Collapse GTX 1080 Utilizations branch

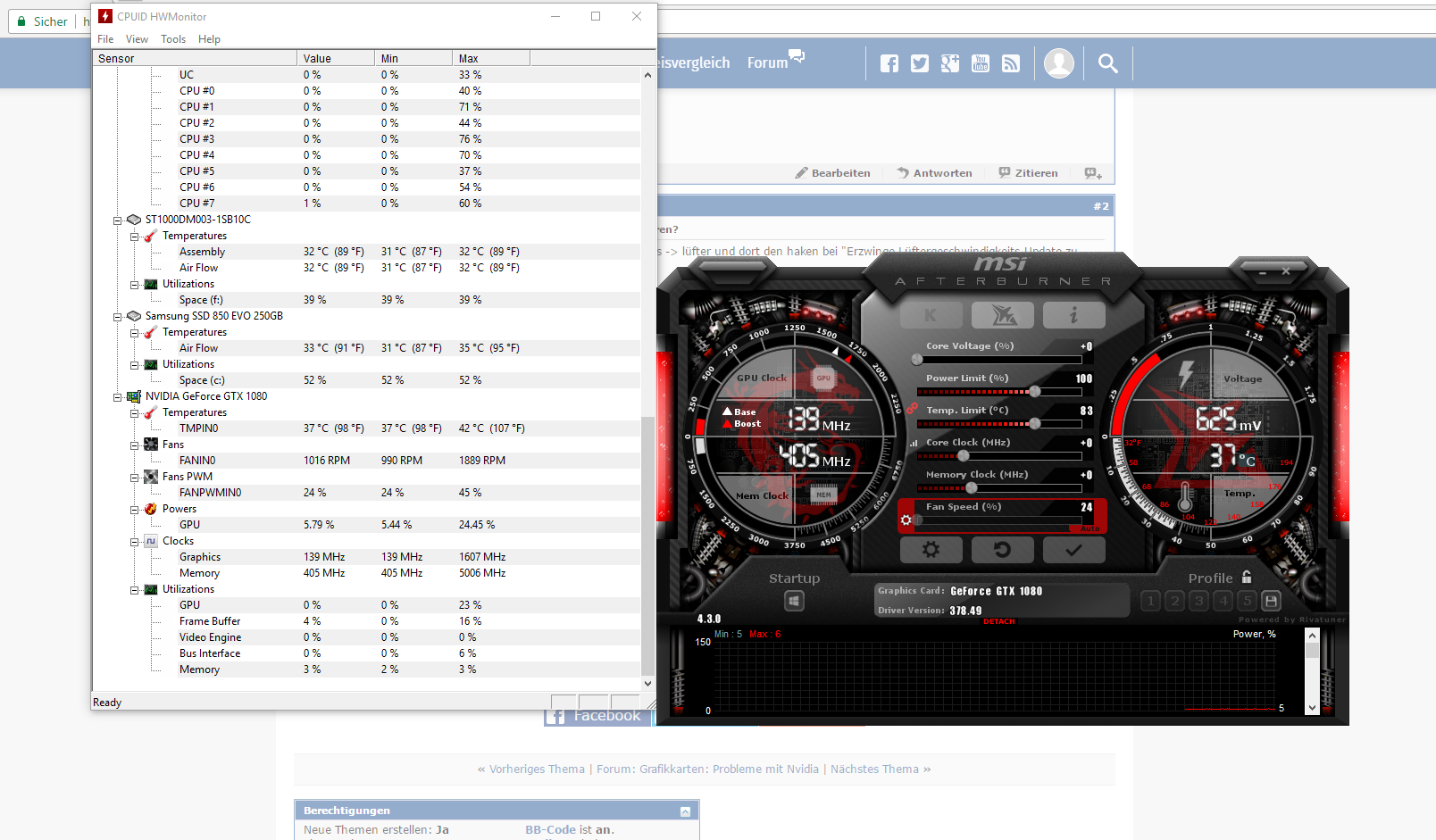click(134, 589)
